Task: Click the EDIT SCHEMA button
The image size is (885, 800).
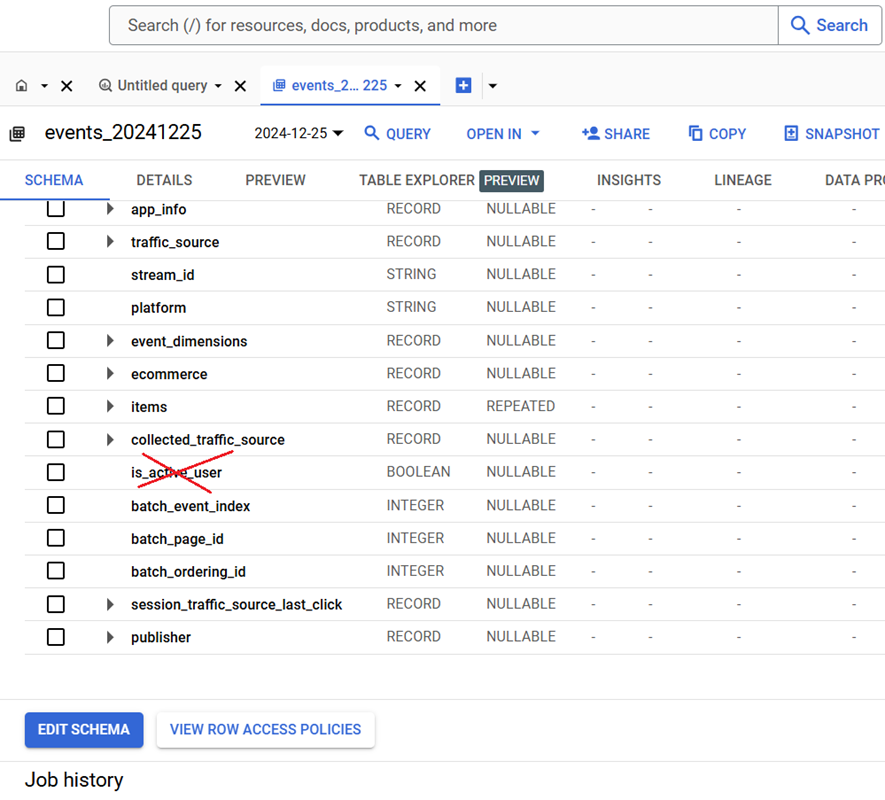Action: pos(84,730)
